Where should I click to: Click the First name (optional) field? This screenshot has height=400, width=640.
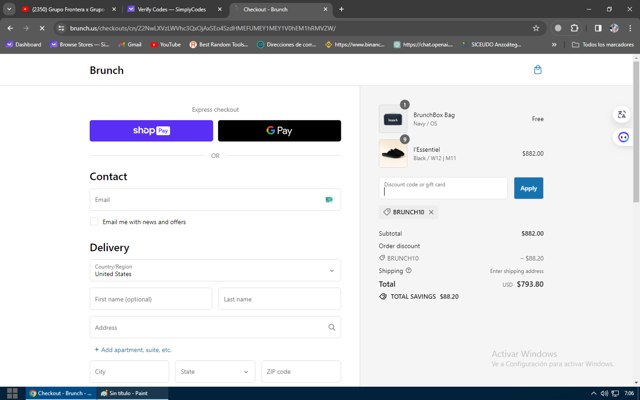coord(151,299)
